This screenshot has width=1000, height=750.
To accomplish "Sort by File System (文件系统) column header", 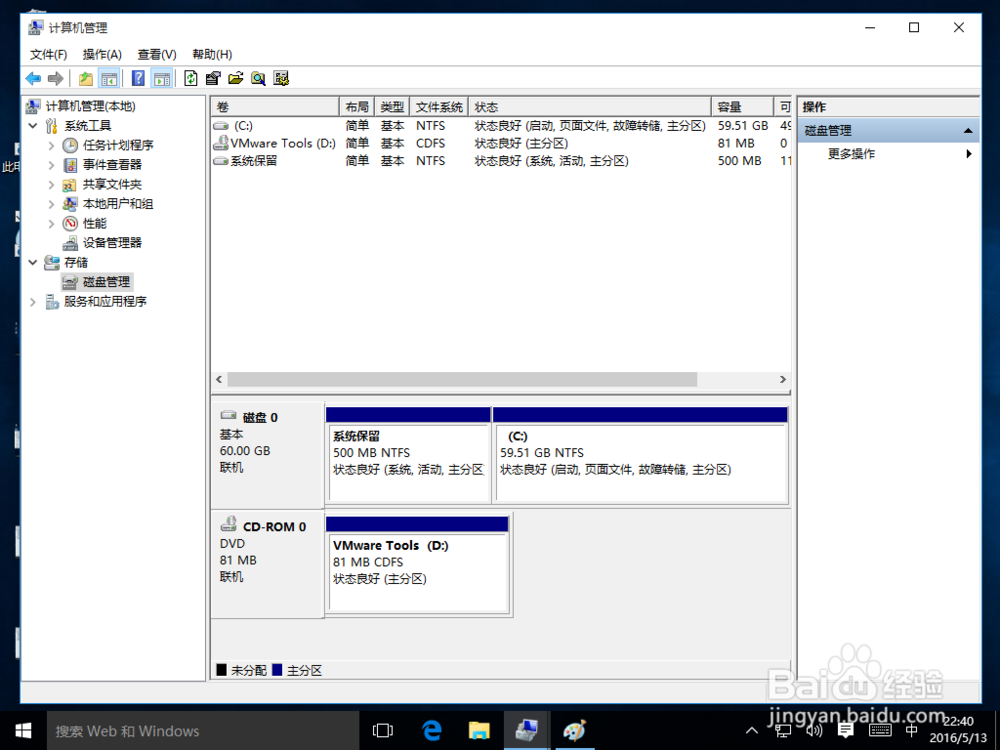I will point(439,107).
